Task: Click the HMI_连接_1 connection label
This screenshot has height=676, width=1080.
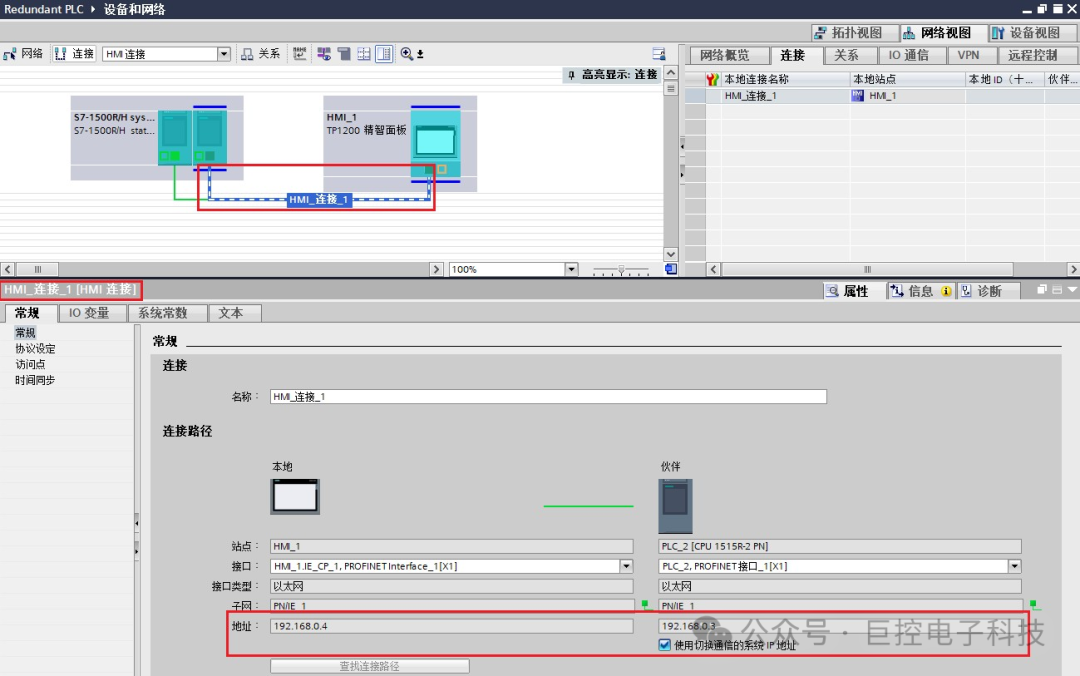Action: pyautogui.click(x=319, y=199)
